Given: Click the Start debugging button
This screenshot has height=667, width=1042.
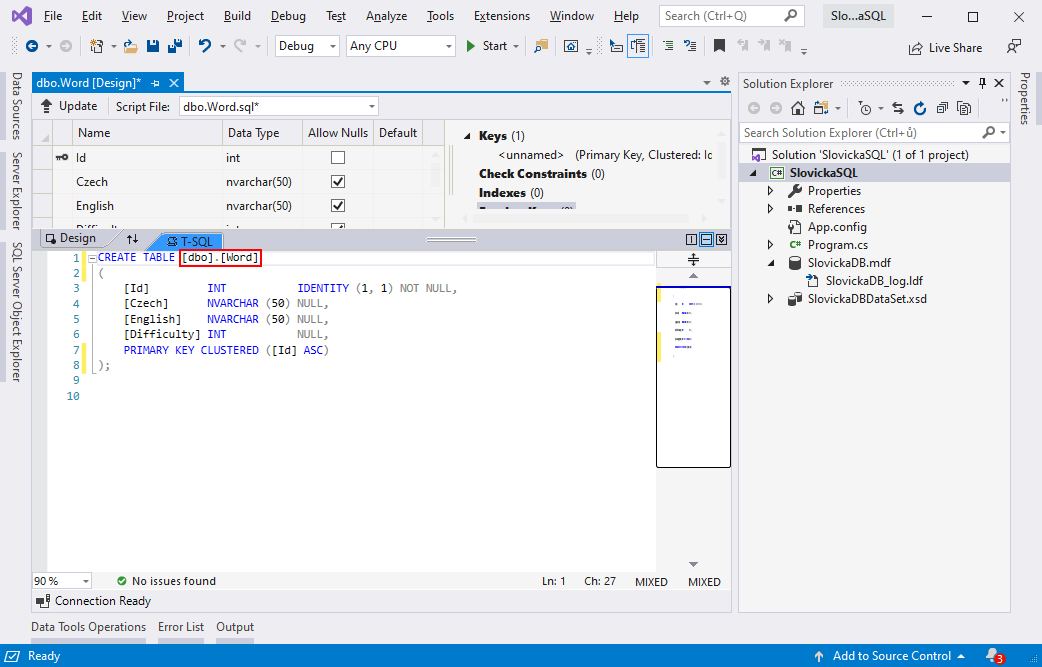Looking at the screenshot, I should [486, 46].
